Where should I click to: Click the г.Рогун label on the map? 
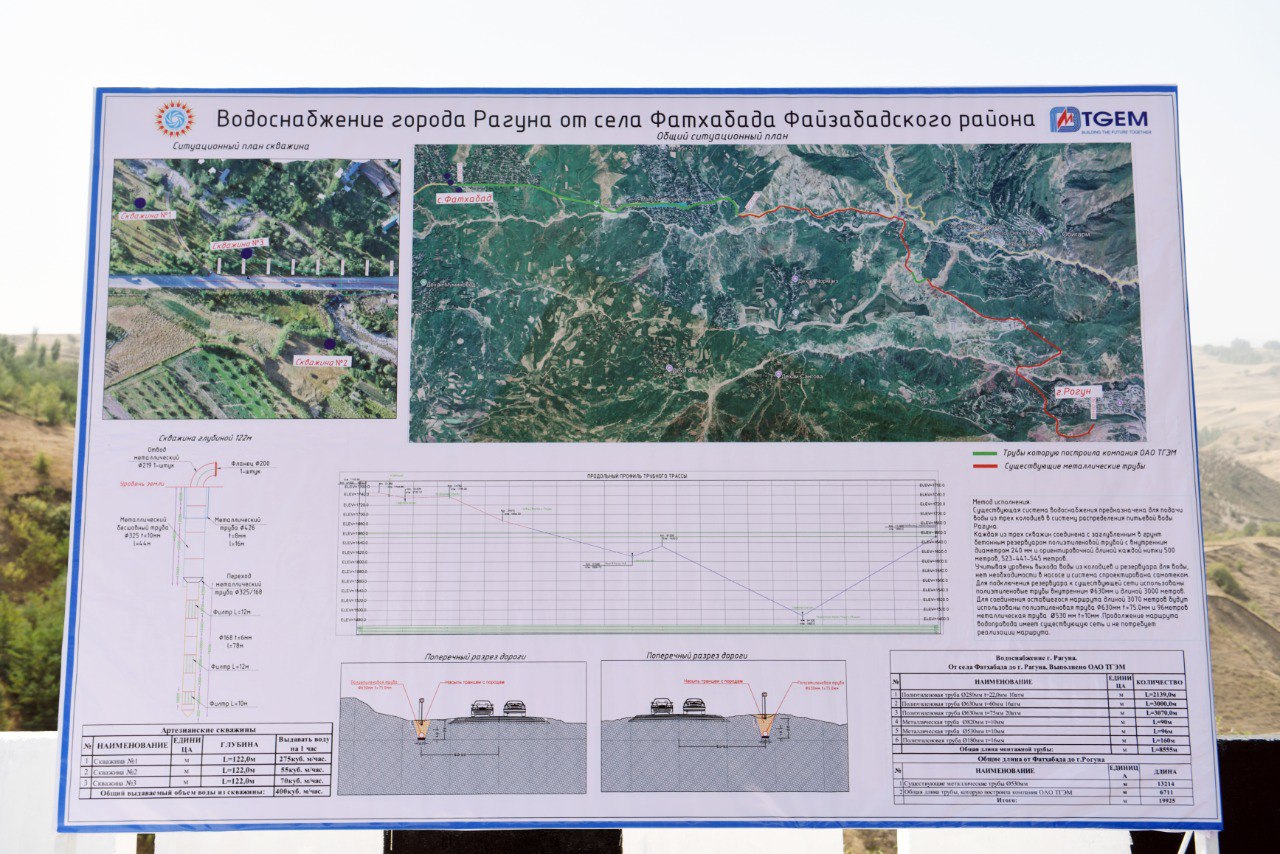[x=1078, y=391]
